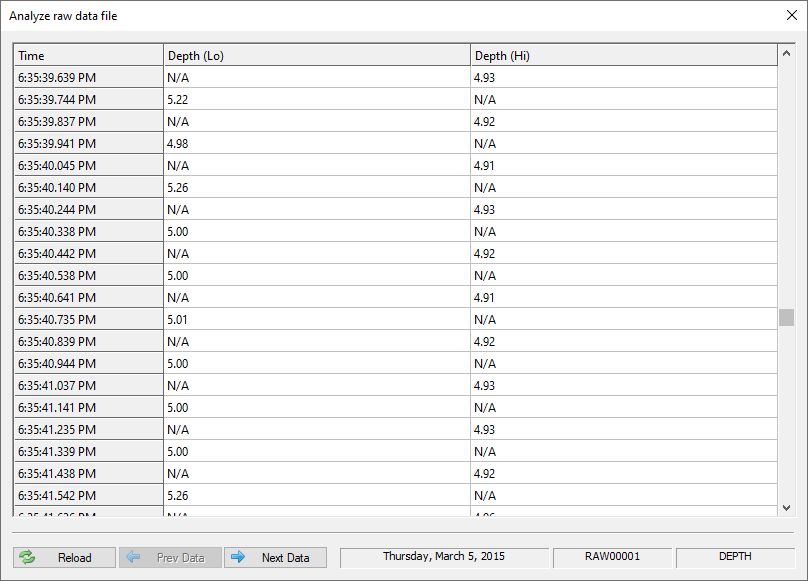Click the 5.01 Depth (Lo) value

177,320
